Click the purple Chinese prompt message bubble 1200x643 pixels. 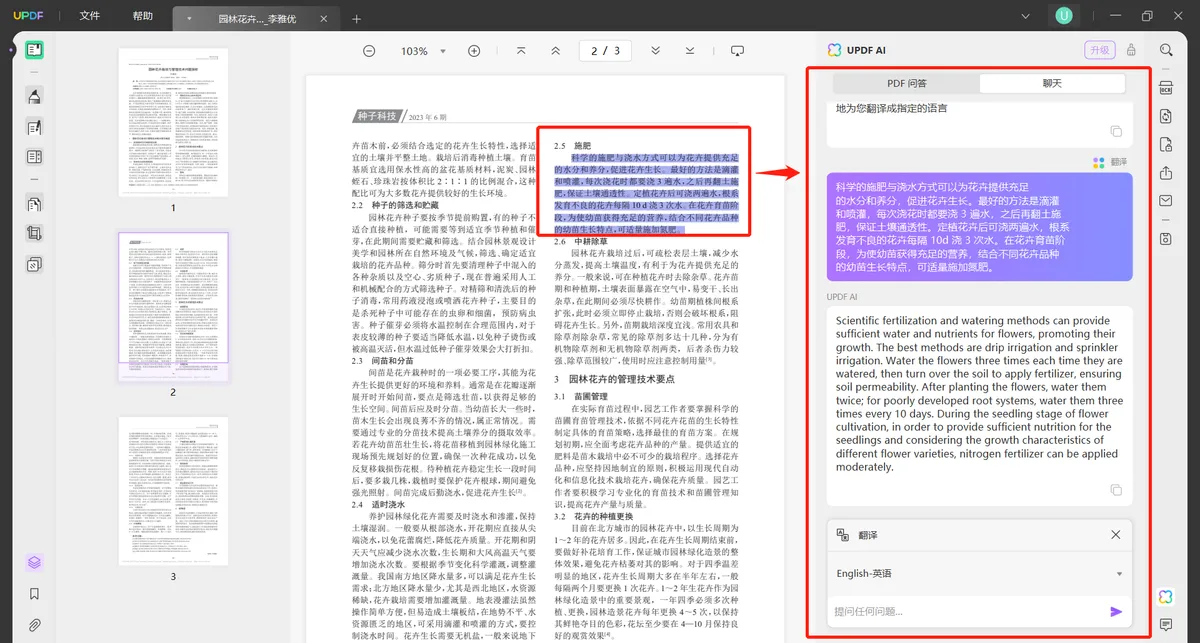(x=979, y=227)
